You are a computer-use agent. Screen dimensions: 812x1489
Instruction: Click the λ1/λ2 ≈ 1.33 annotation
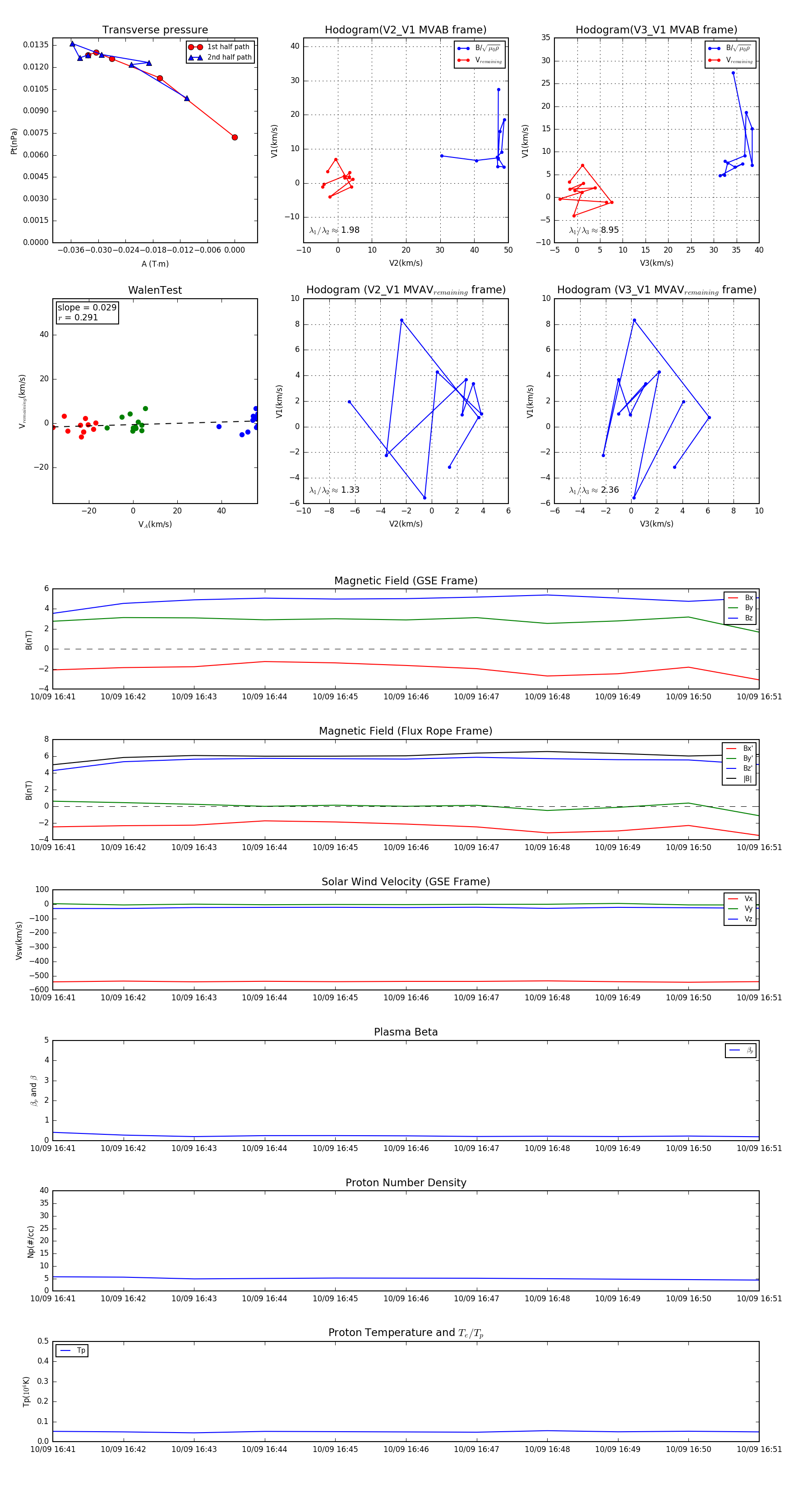pos(334,490)
